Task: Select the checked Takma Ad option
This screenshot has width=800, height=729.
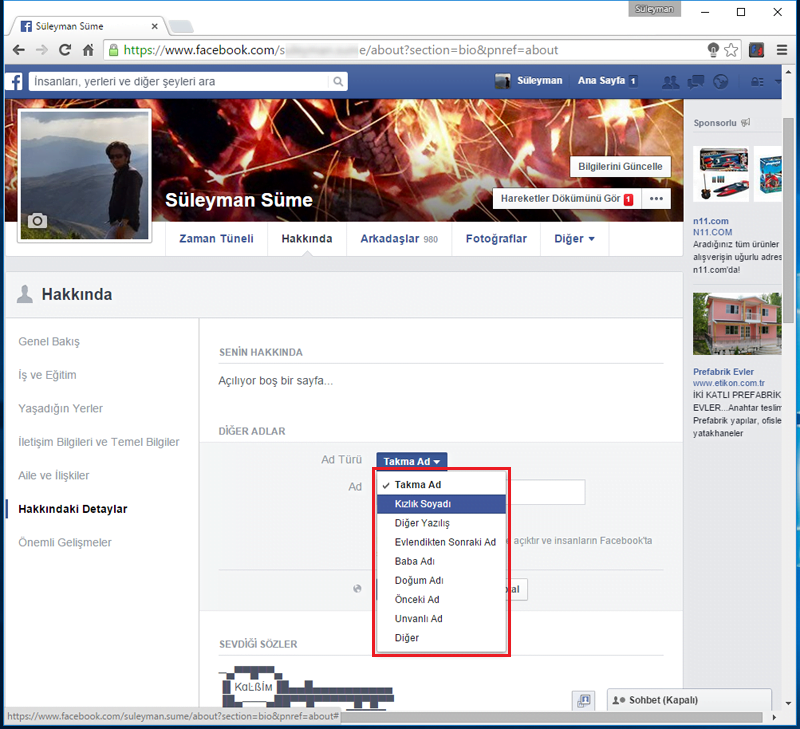Action: tap(415, 484)
